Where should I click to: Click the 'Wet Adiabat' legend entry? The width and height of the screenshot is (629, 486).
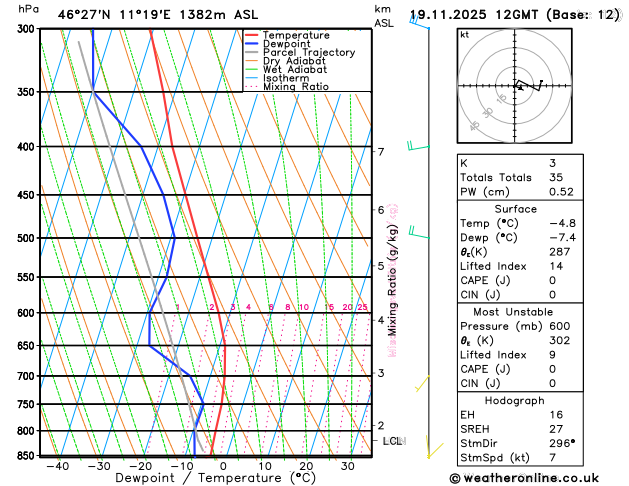pos(295,70)
